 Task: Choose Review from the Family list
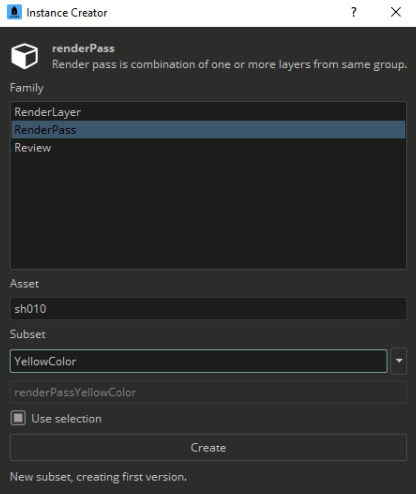[x=208, y=148]
